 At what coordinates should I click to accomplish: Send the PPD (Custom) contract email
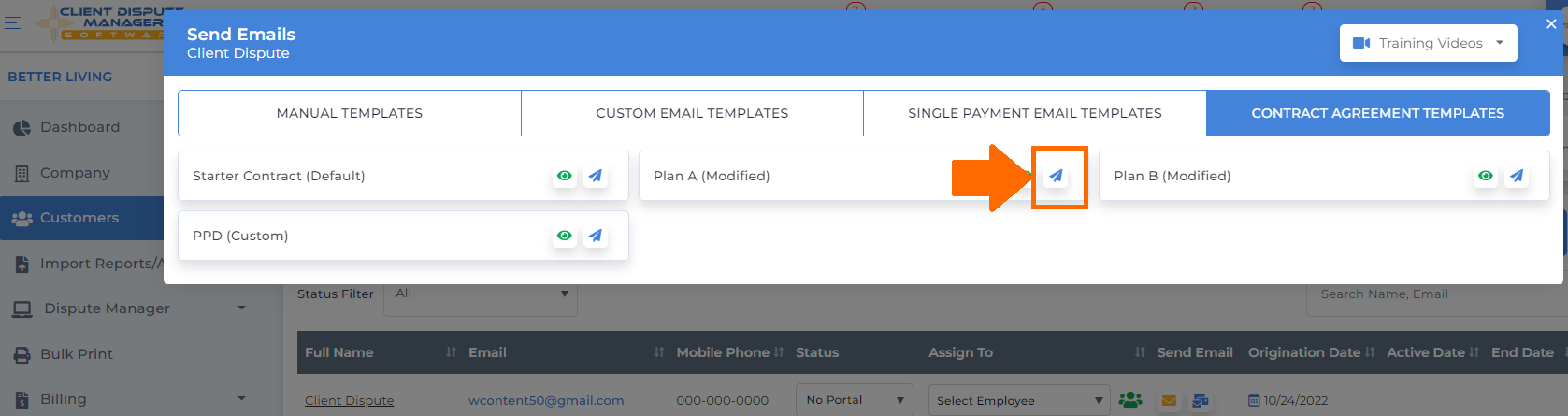[596, 236]
